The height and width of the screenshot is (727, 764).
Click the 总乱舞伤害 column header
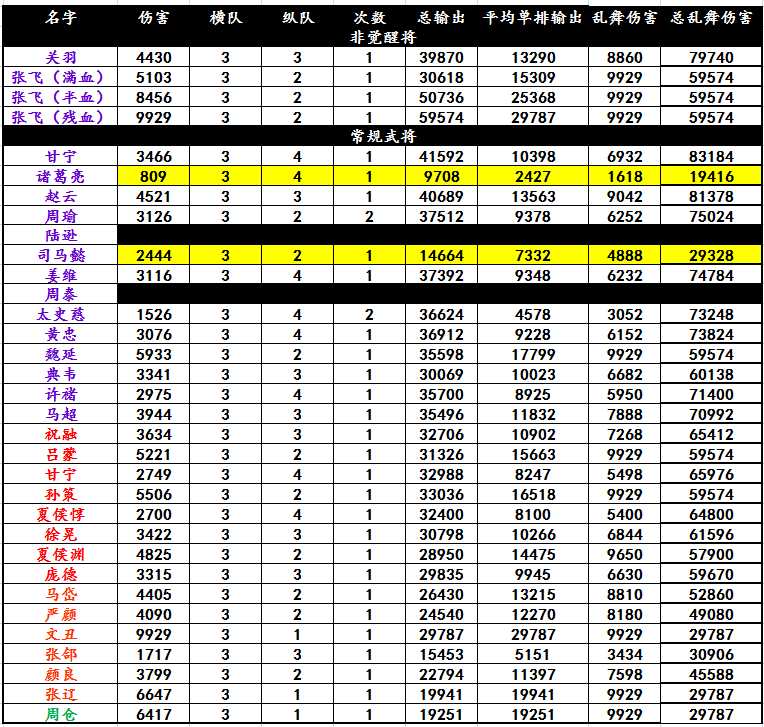[x=711, y=19]
